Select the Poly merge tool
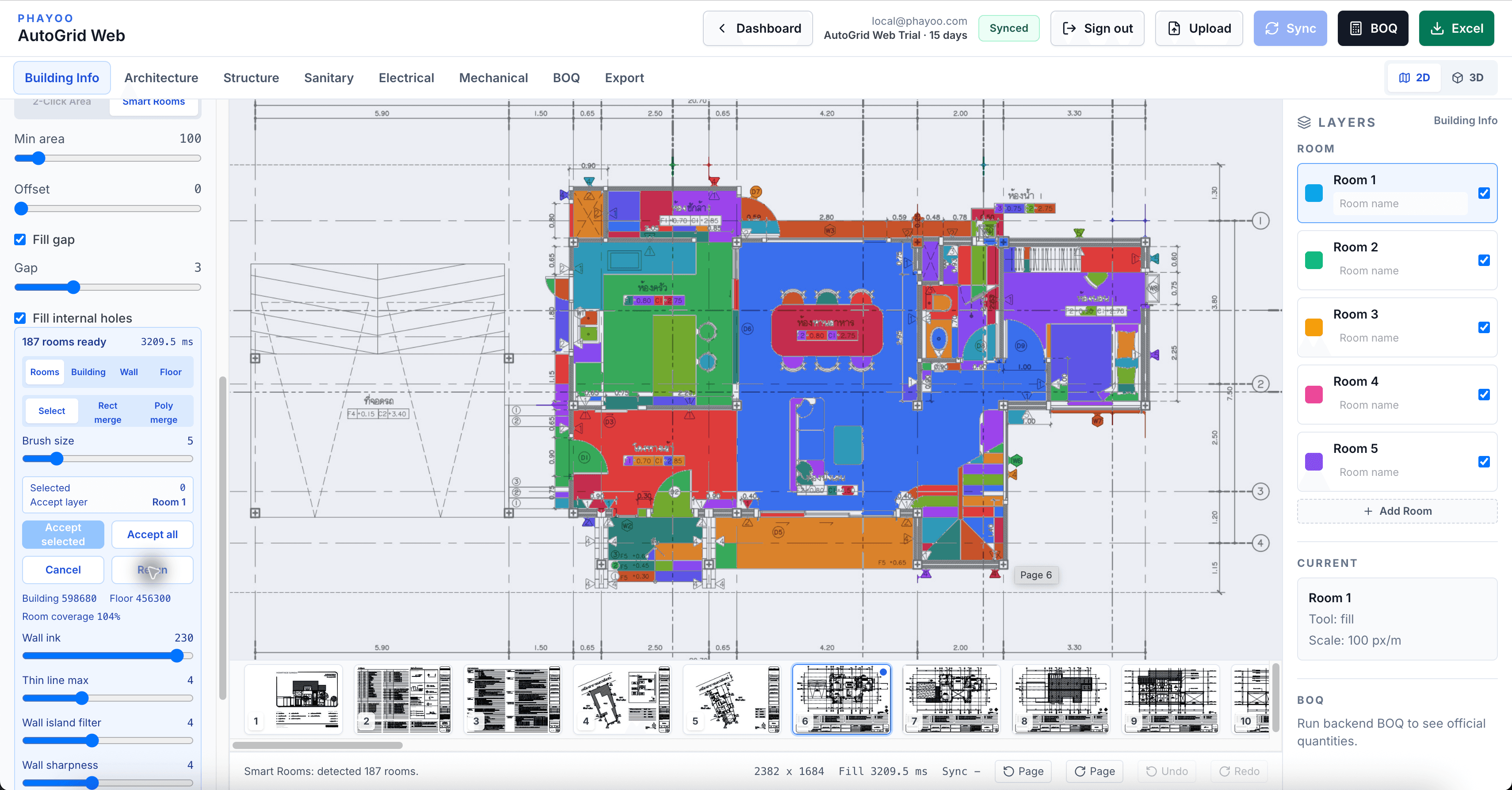The width and height of the screenshot is (1512, 790). (164, 412)
